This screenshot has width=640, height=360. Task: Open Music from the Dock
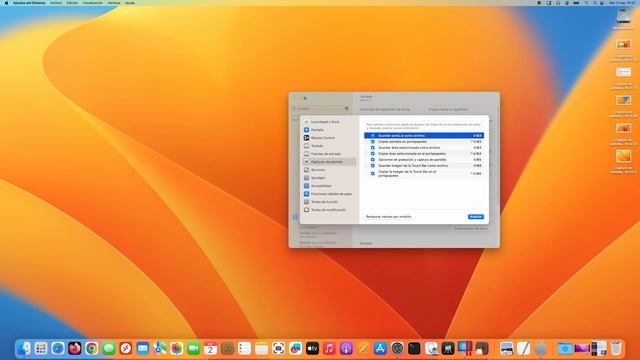pos(329,348)
